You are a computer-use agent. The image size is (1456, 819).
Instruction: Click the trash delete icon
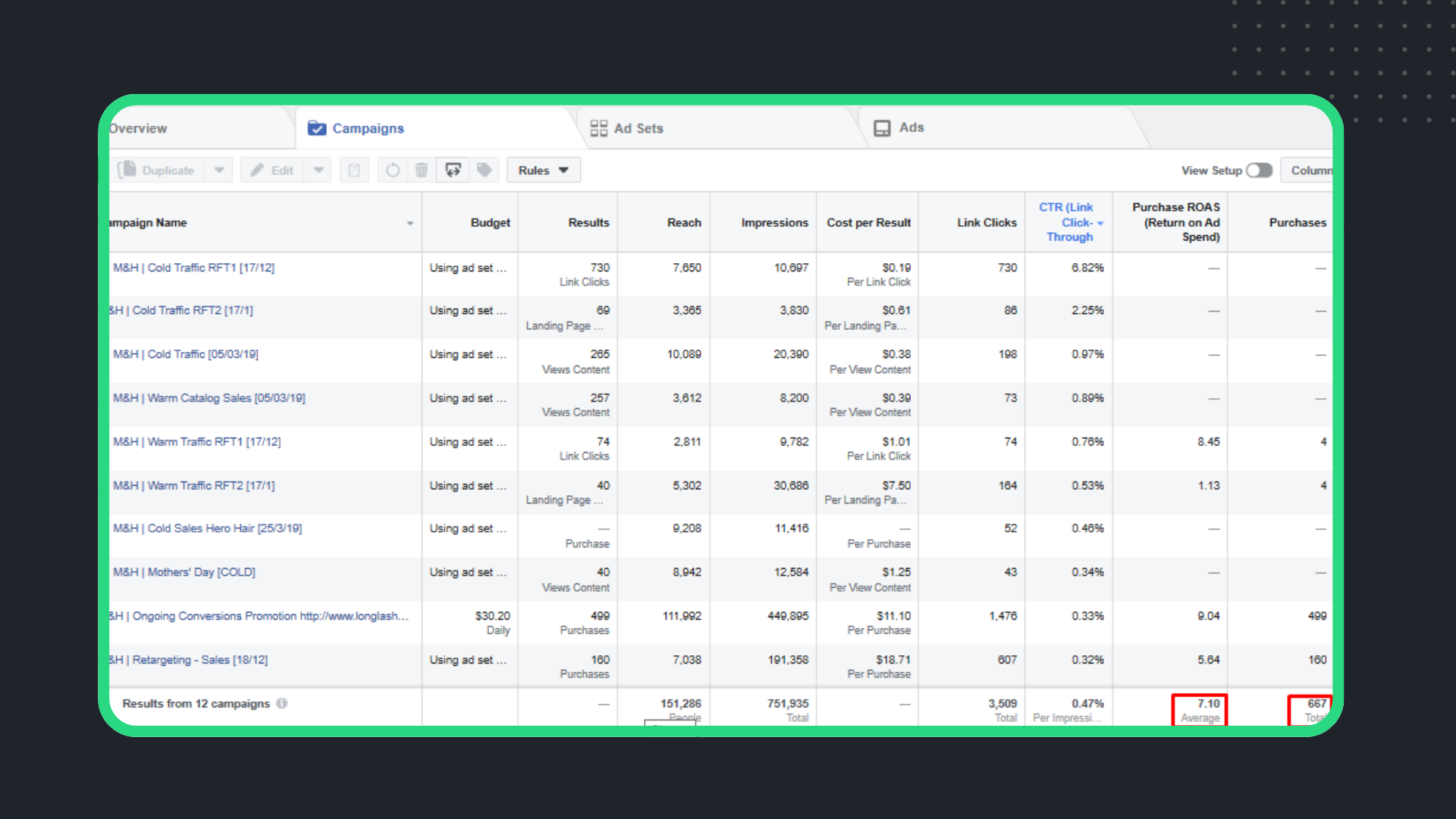tap(422, 171)
